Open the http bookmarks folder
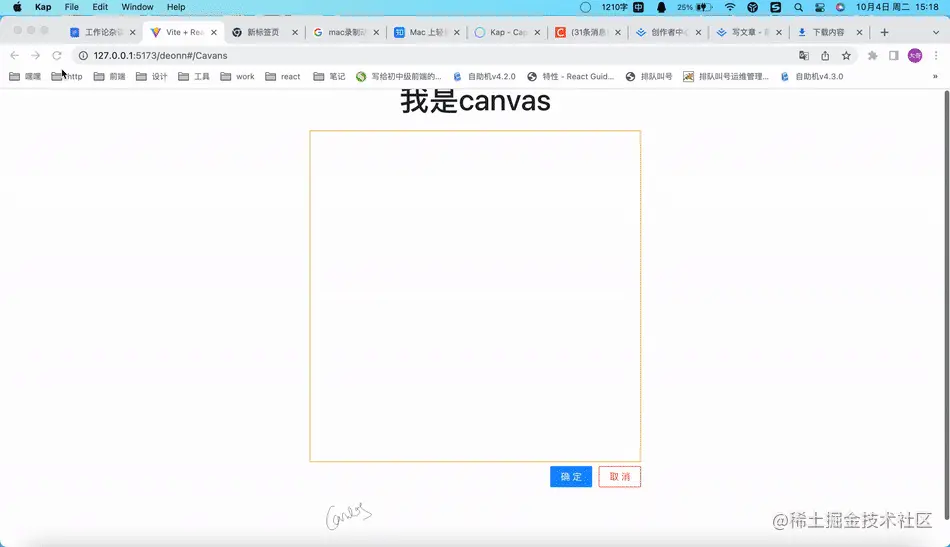 (67, 76)
